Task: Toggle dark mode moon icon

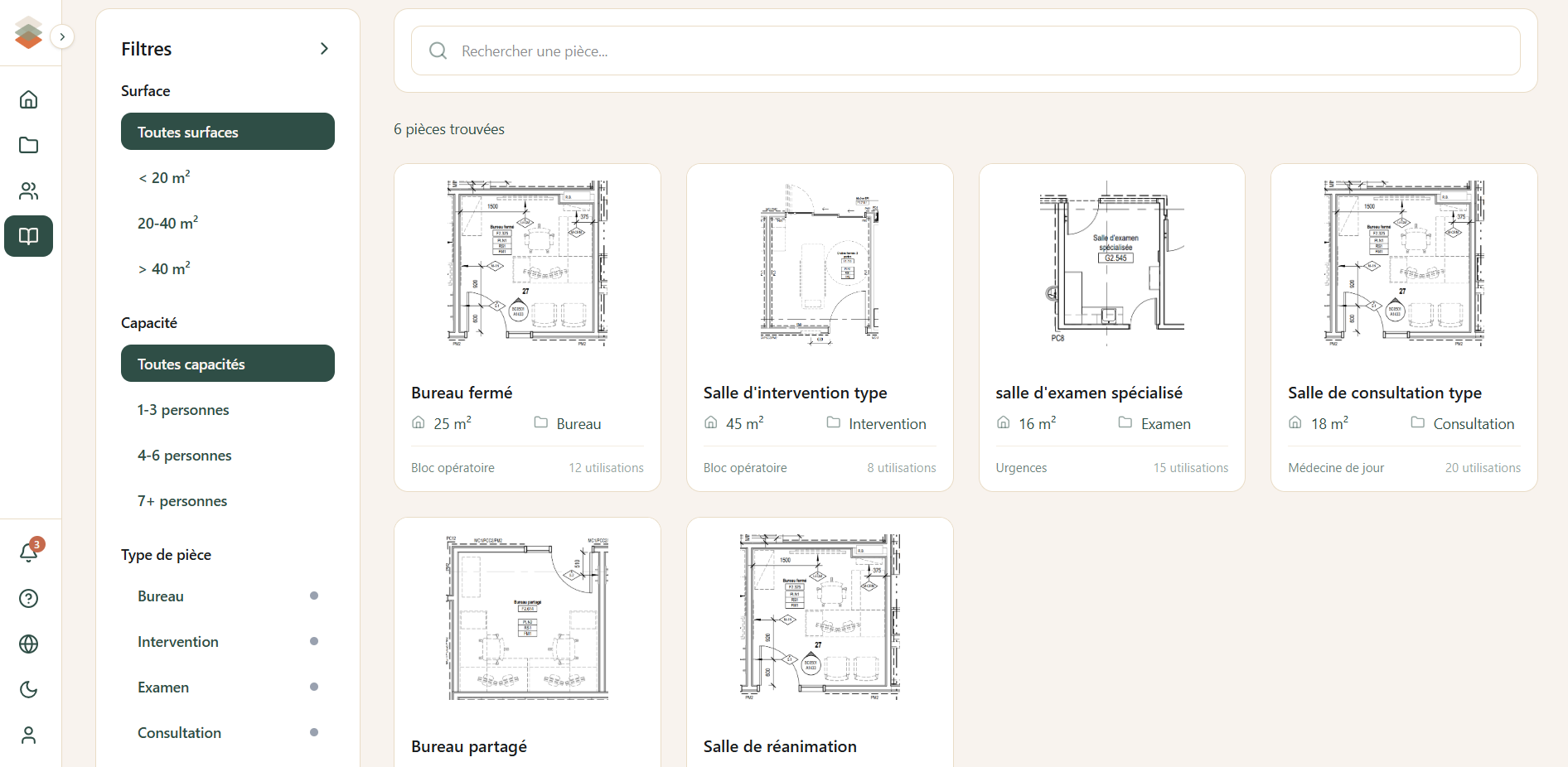Action: pos(28,689)
